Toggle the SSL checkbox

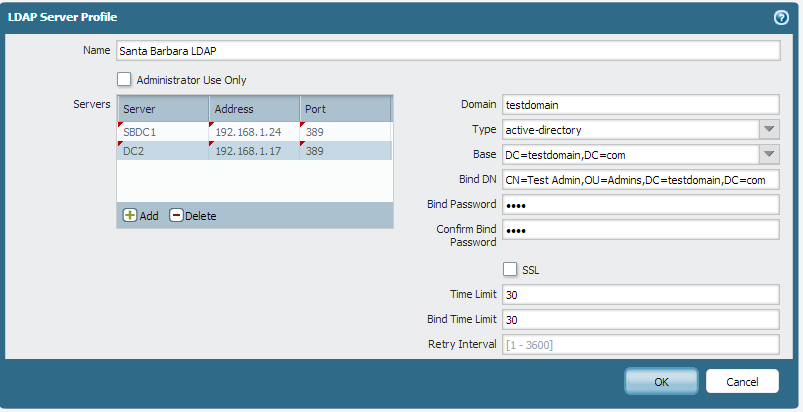[510, 269]
